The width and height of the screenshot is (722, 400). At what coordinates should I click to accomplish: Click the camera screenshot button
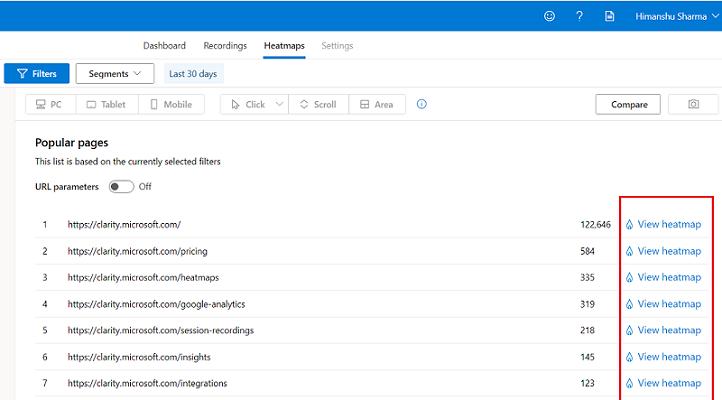point(693,104)
